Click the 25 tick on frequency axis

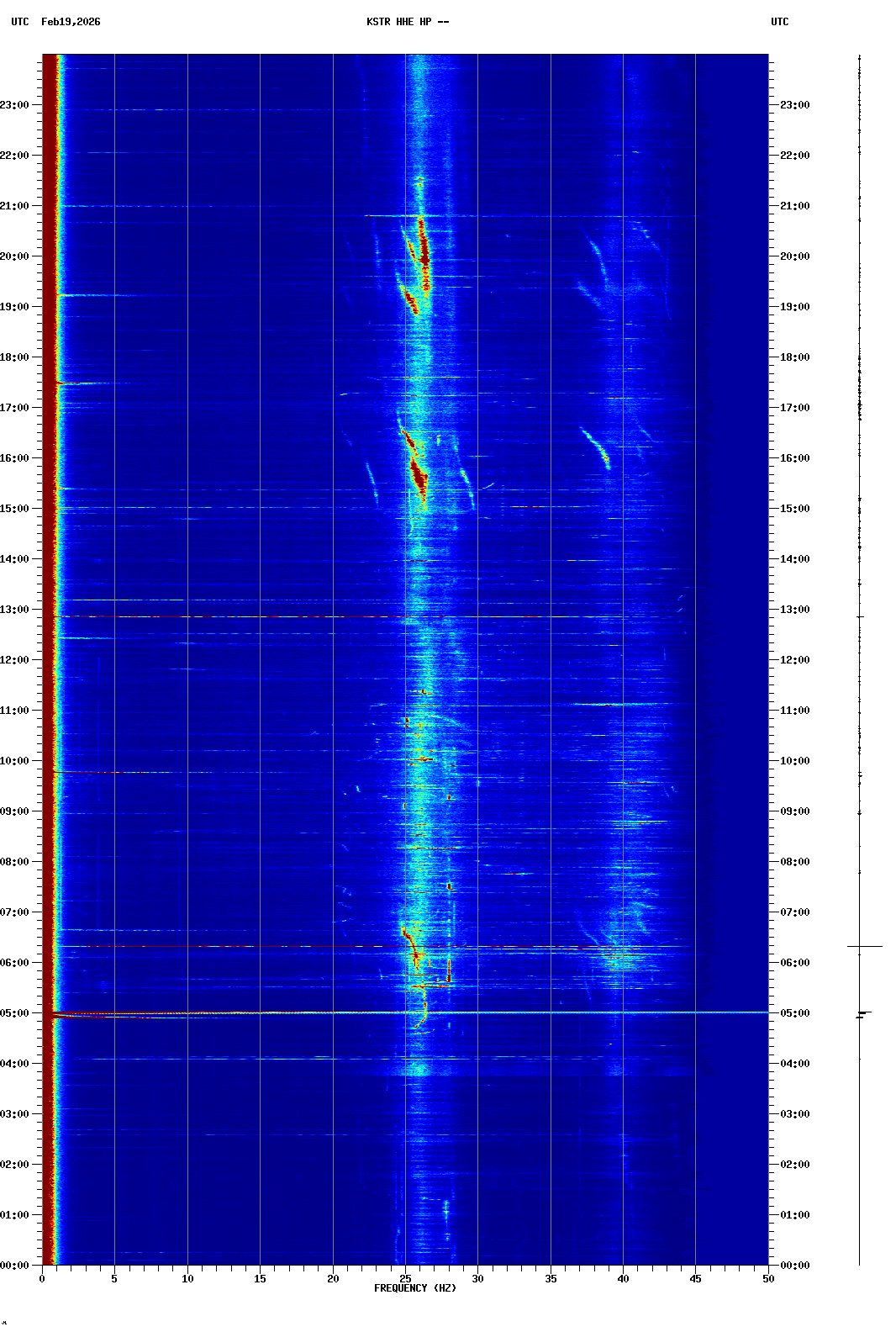(405, 1278)
